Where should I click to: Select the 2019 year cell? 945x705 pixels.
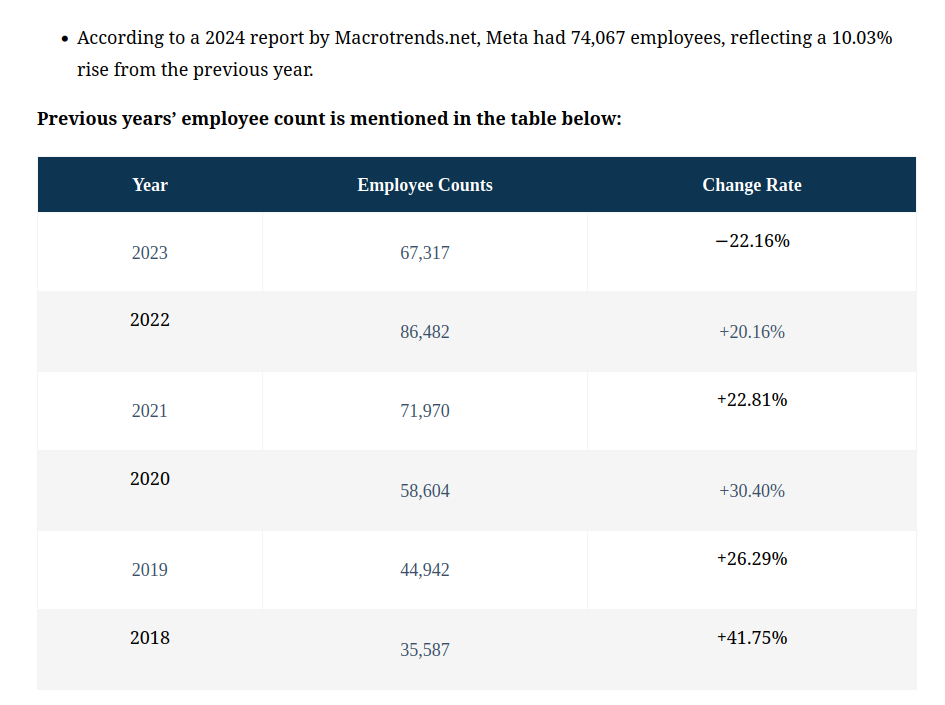point(150,570)
